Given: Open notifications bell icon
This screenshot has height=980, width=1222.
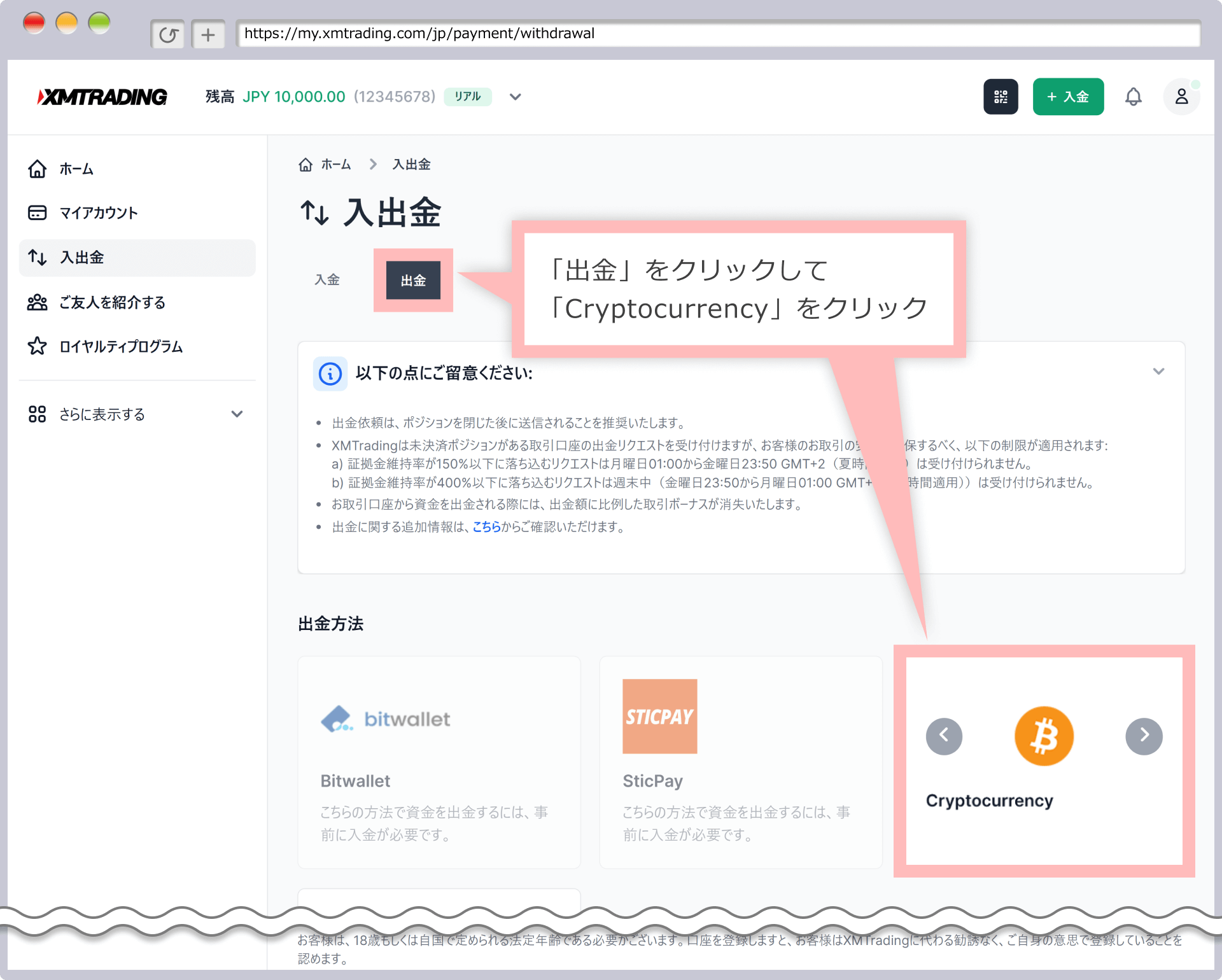Looking at the screenshot, I should pyautogui.click(x=1134, y=97).
